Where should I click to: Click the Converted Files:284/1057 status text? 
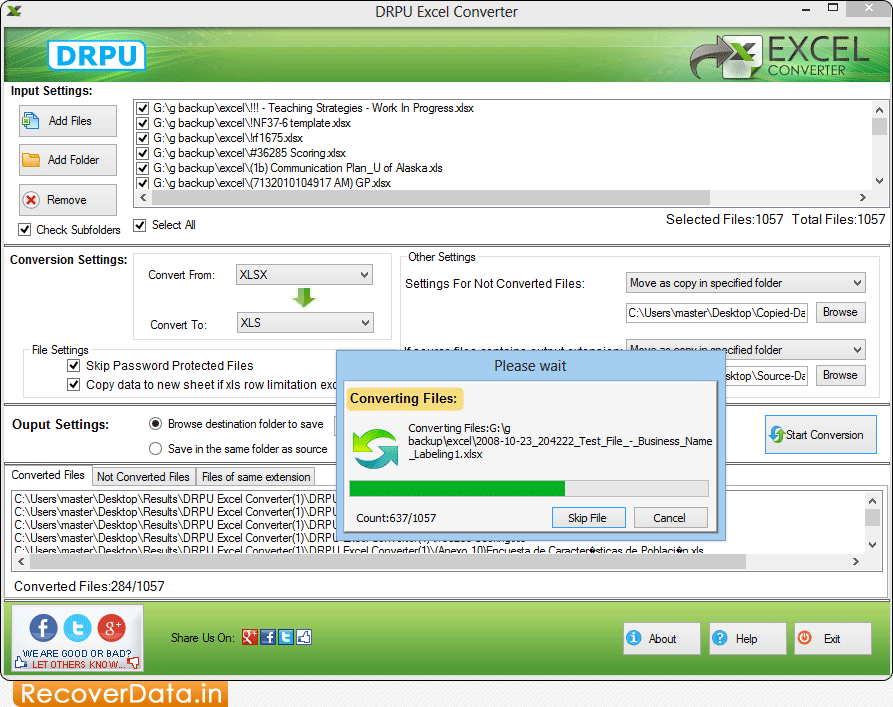(89, 586)
